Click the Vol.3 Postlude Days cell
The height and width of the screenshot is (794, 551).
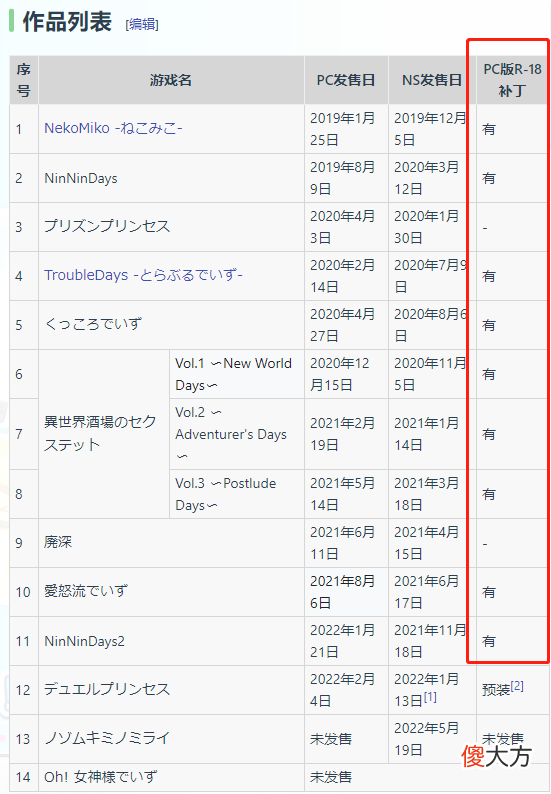click(x=237, y=494)
